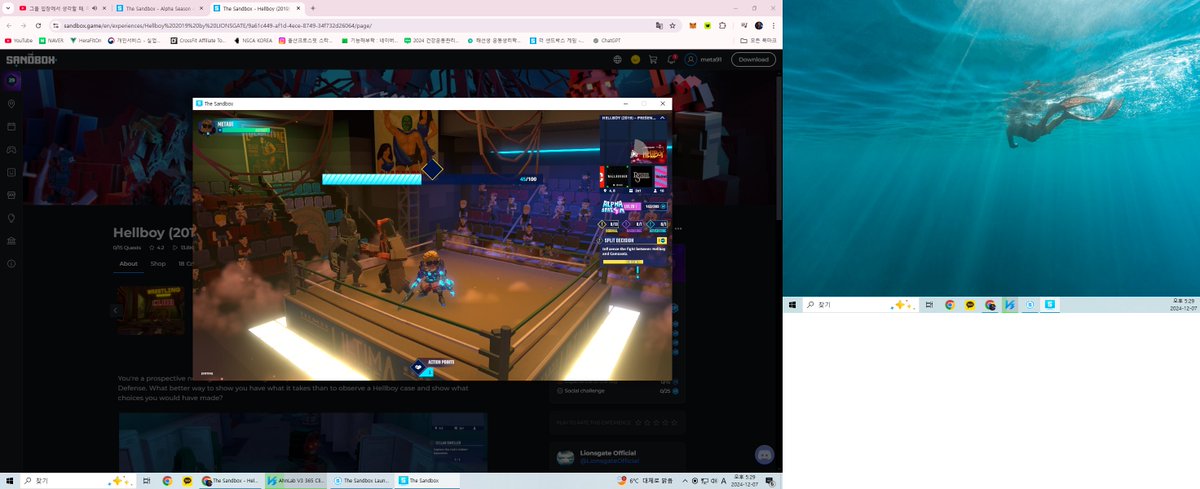Image resolution: width=1200 pixels, height=489 pixels.
Task: Open Chrome extensions puzzle icon
Action: (x=722, y=25)
